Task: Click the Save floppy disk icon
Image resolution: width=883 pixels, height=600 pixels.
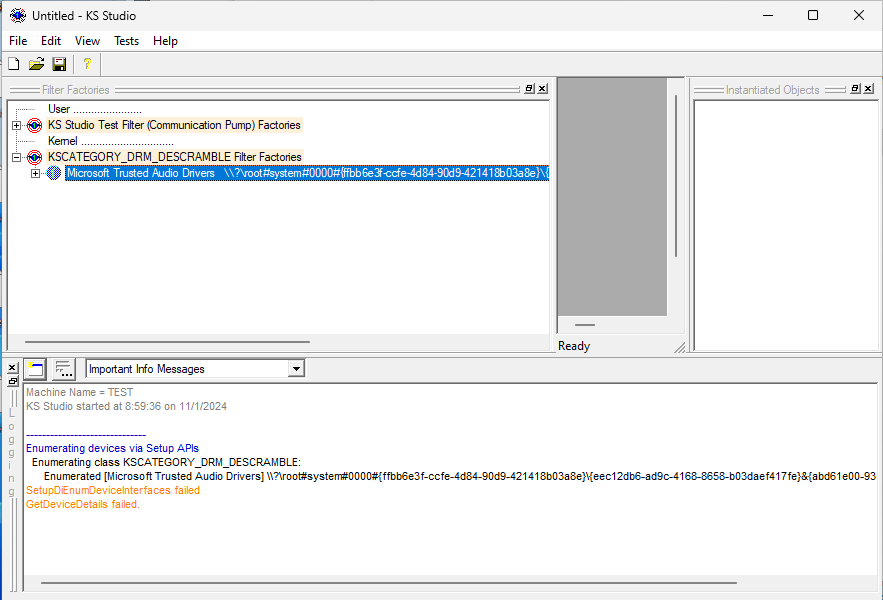Action: coord(59,64)
